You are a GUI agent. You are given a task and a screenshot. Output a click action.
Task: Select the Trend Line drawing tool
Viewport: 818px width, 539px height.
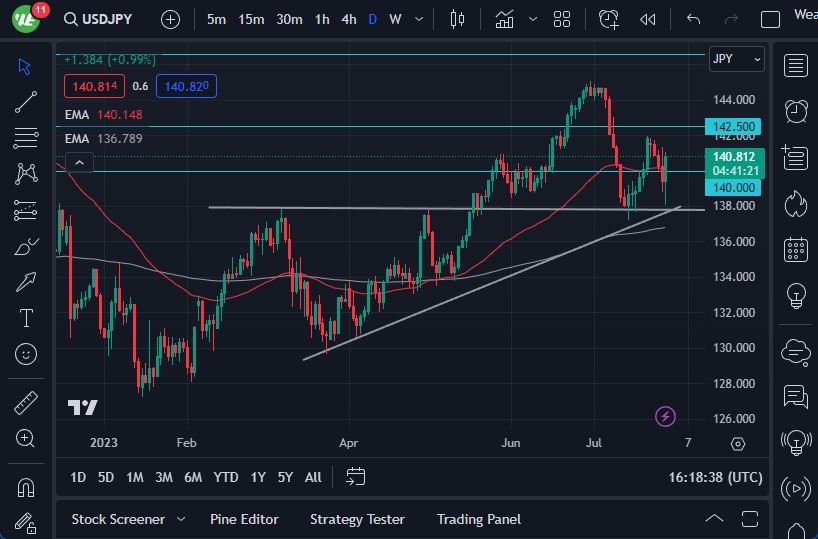(26, 101)
